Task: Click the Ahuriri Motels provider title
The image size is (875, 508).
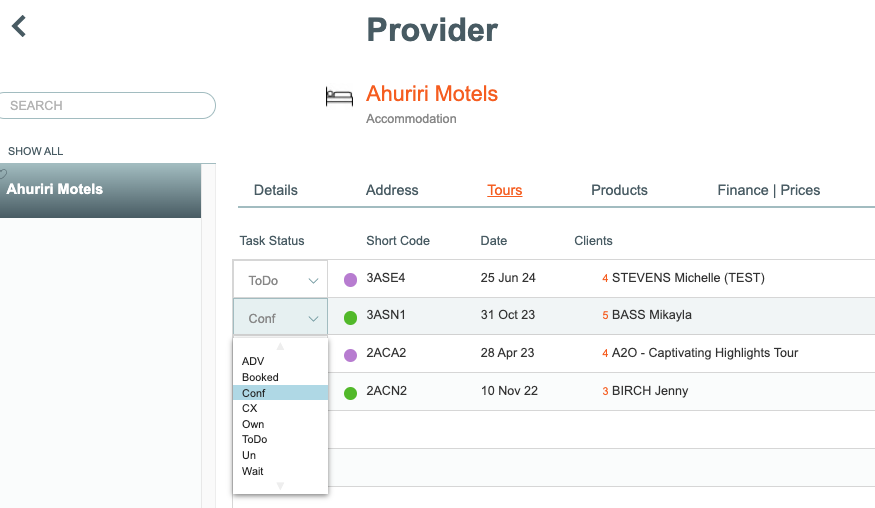Action: click(x=431, y=93)
